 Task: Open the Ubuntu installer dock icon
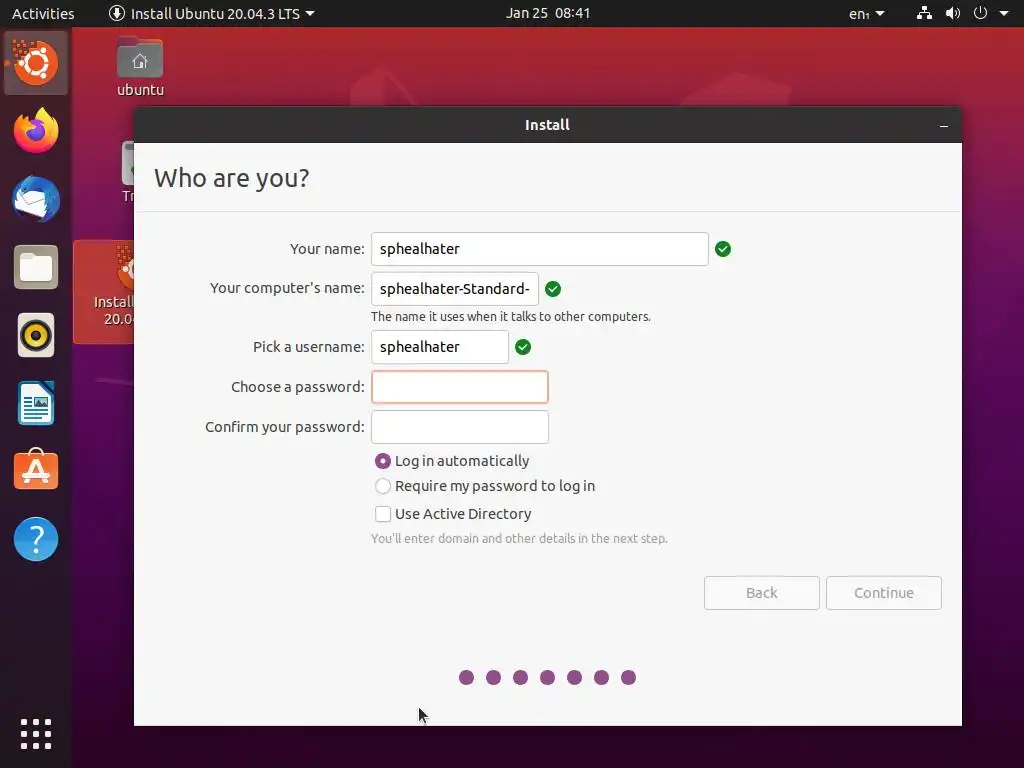click(x=35, y=63)
